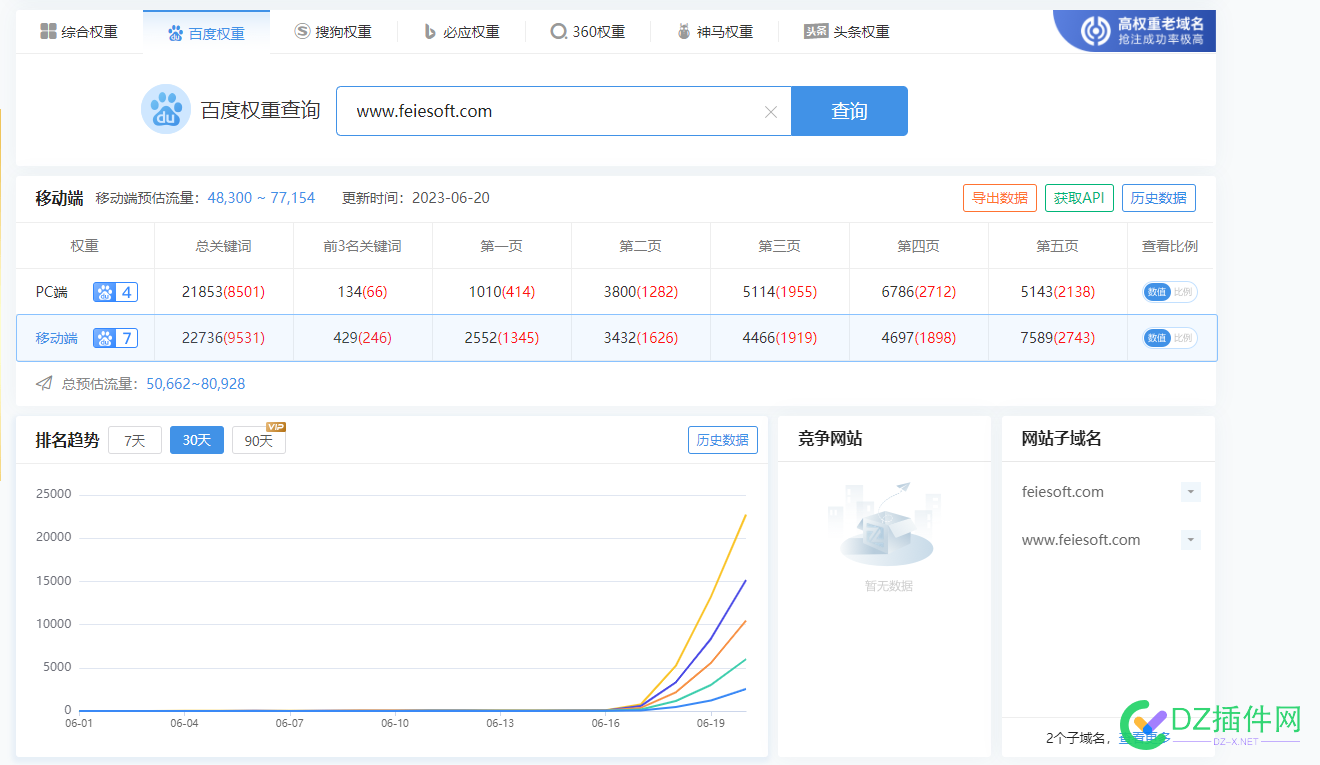Image resolution: width=1320 pixels, height=765 pixels.
Task: Click PC端 前3名关键词 value 134(66)
Action: point(362,292)
